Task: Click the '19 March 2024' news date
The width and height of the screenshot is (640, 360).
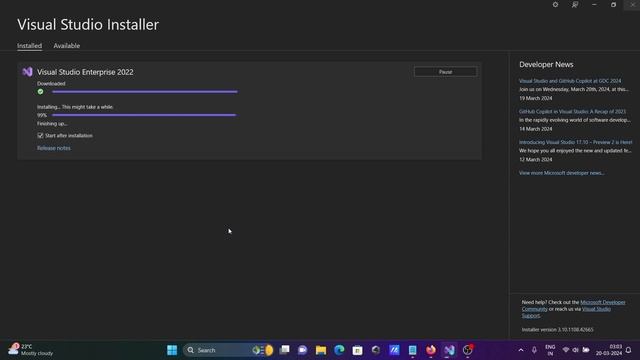Action: click(x=536, y=98)
